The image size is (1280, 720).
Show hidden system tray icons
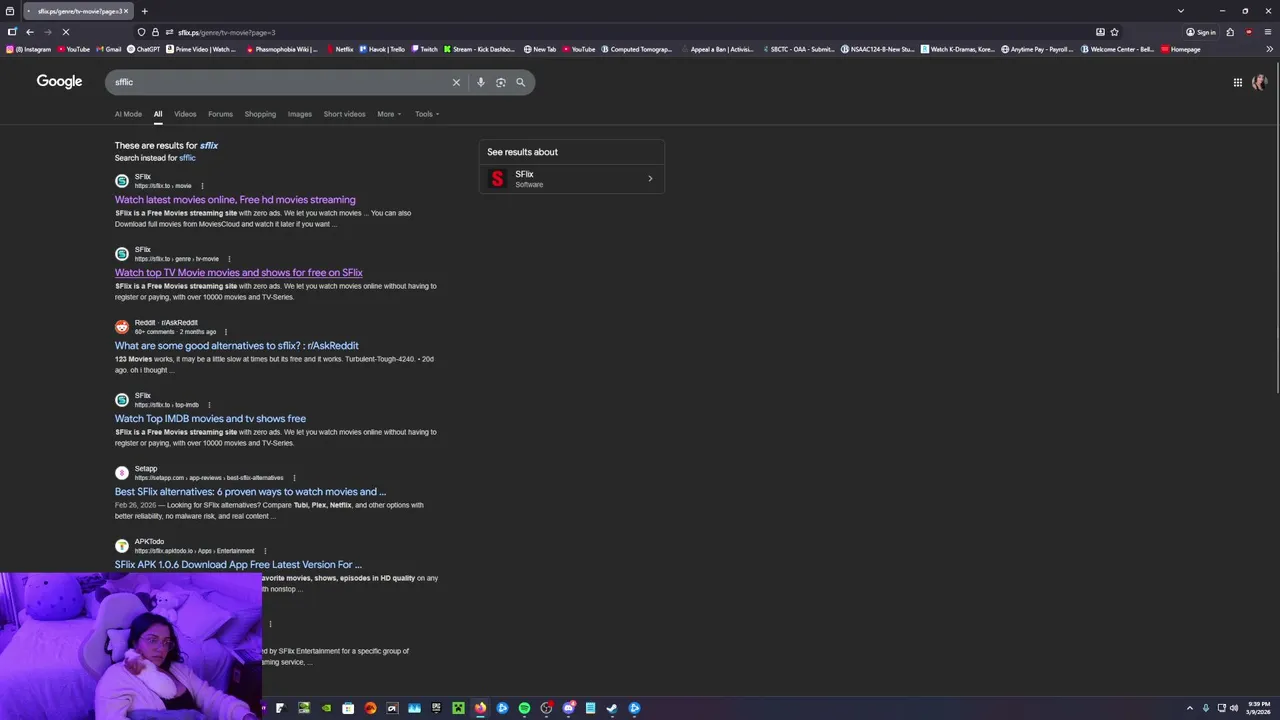(x=1189, y=708)
